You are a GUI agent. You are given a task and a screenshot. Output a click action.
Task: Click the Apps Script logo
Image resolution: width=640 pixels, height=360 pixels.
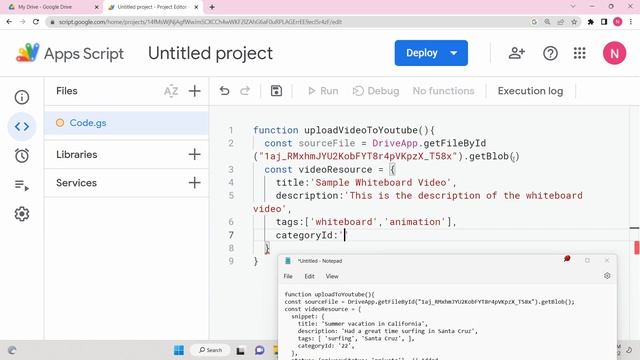[28, 53]
